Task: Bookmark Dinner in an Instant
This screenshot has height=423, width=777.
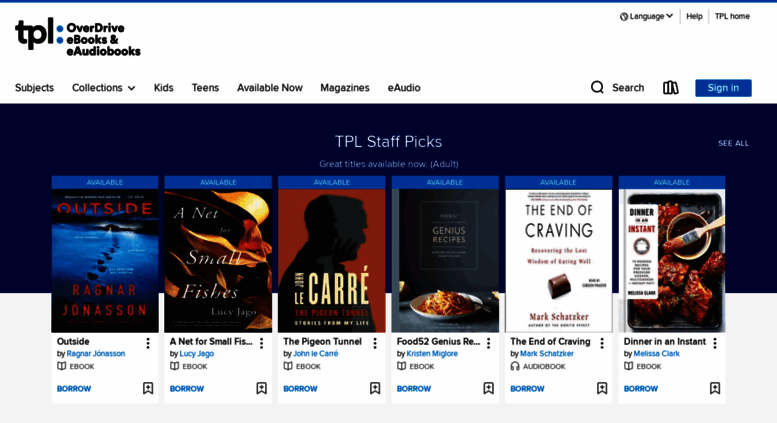Action: pyautogui.click(x=715, y=388)
